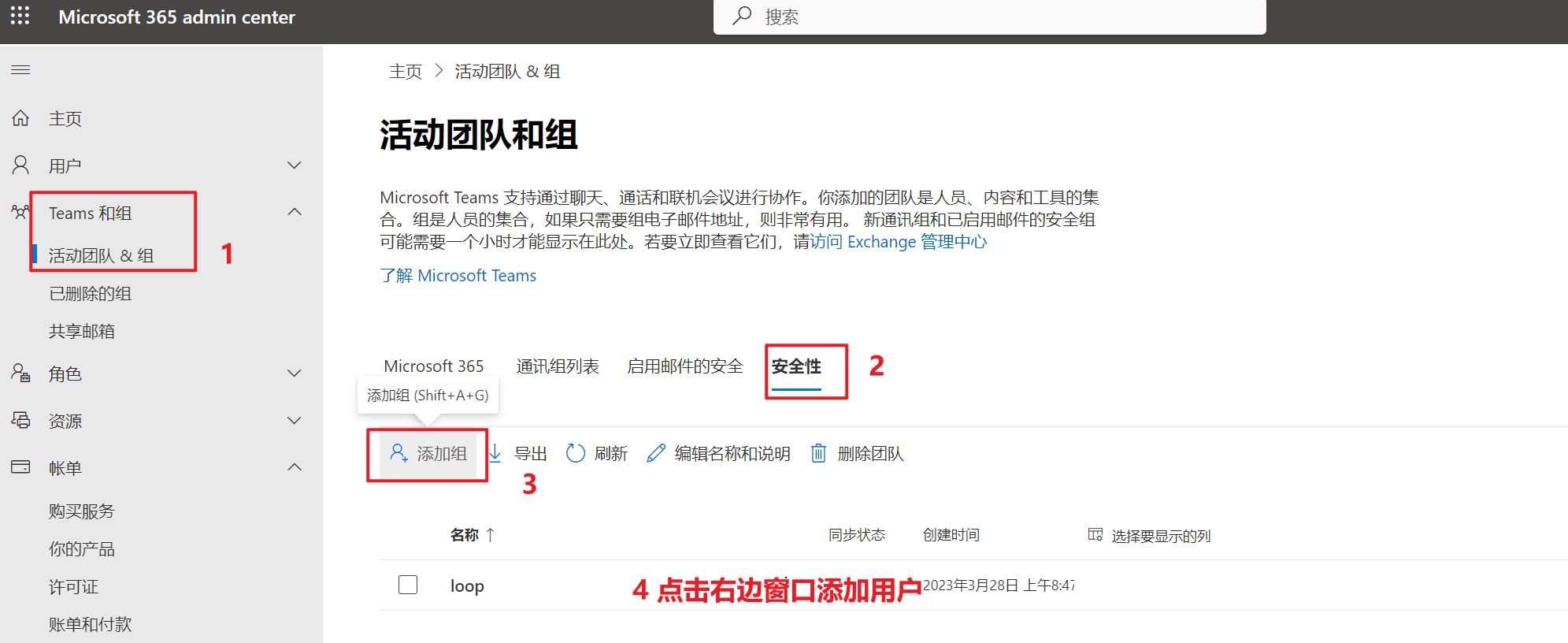Collapse the navigation hamburger menu

click(x=20, y=70)
